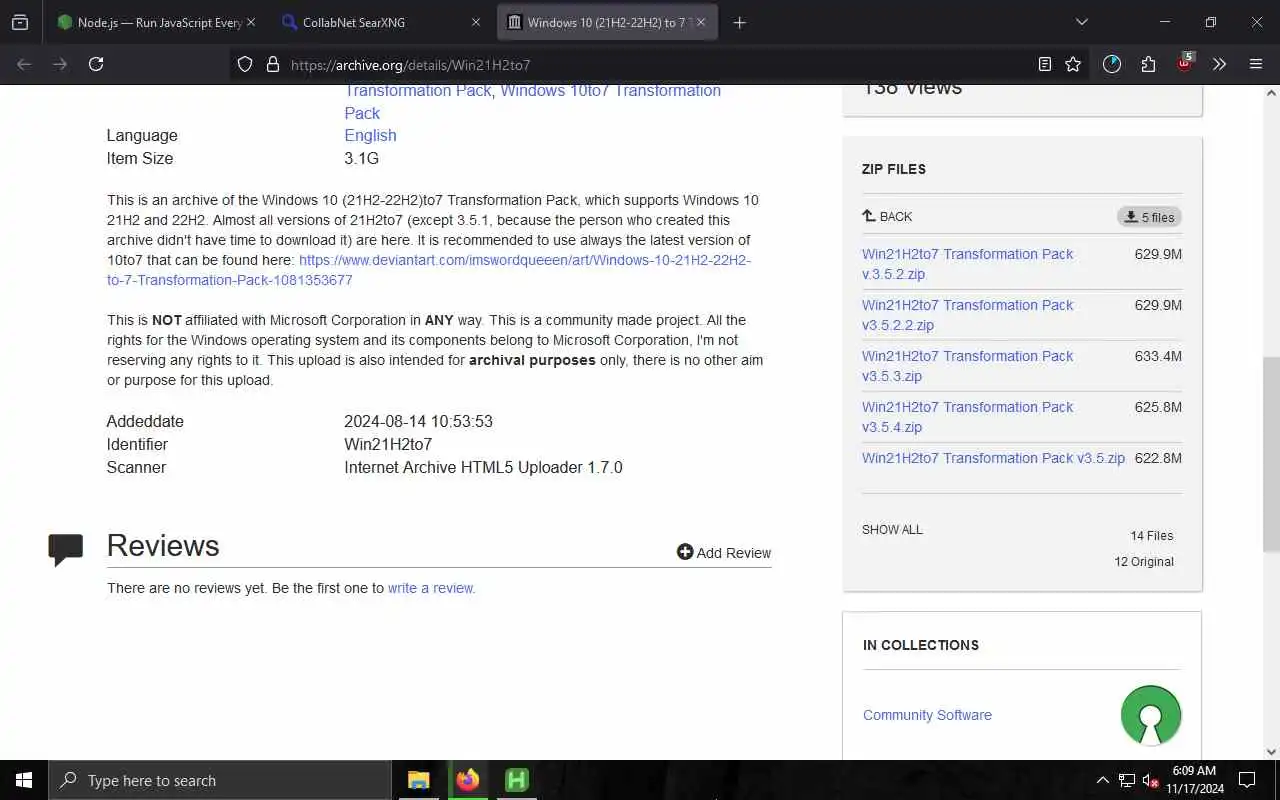Close the Node.js tab
The image size is (1280, 800).
coord(250,22)
